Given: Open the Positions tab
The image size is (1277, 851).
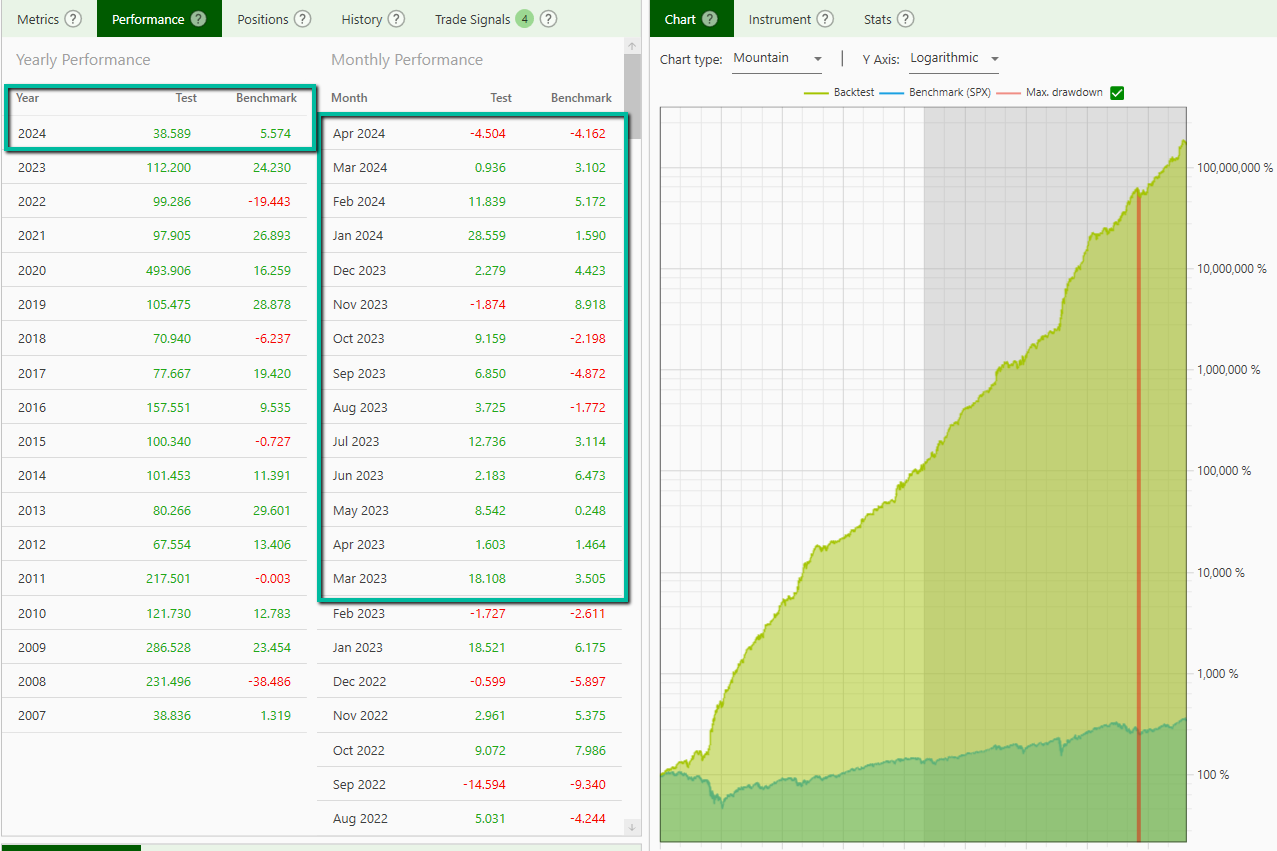Looking at the screenshot, I should coord(263,19).
